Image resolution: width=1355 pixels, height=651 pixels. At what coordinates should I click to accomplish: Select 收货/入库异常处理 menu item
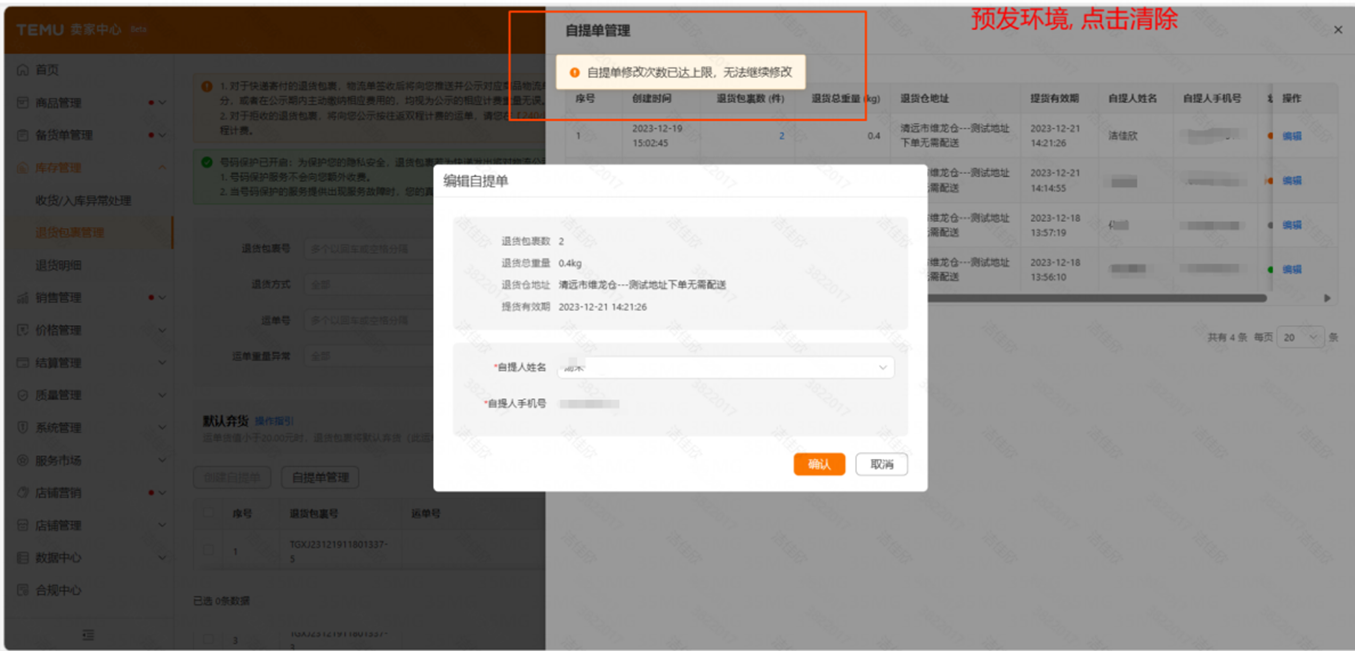point(83,201)
